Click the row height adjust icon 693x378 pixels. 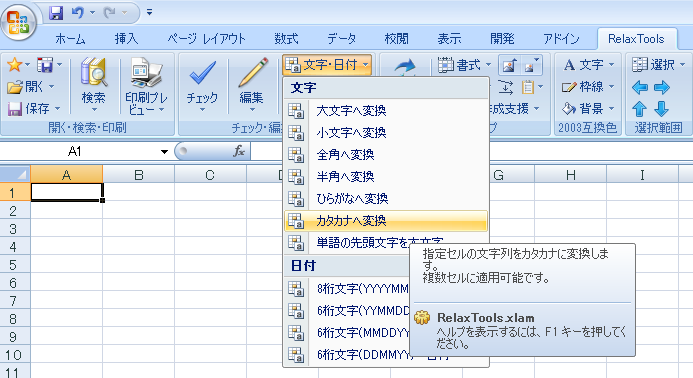[506, 87]
